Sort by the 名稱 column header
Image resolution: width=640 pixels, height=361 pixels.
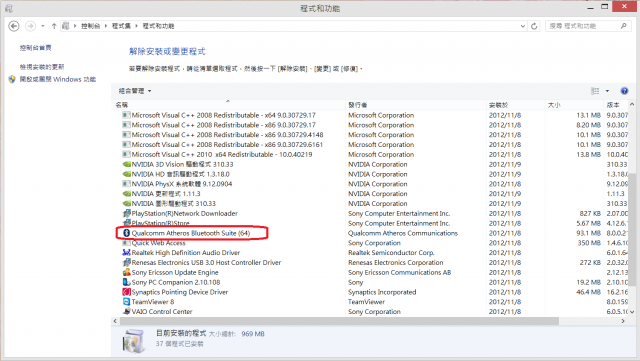point(229,105)
